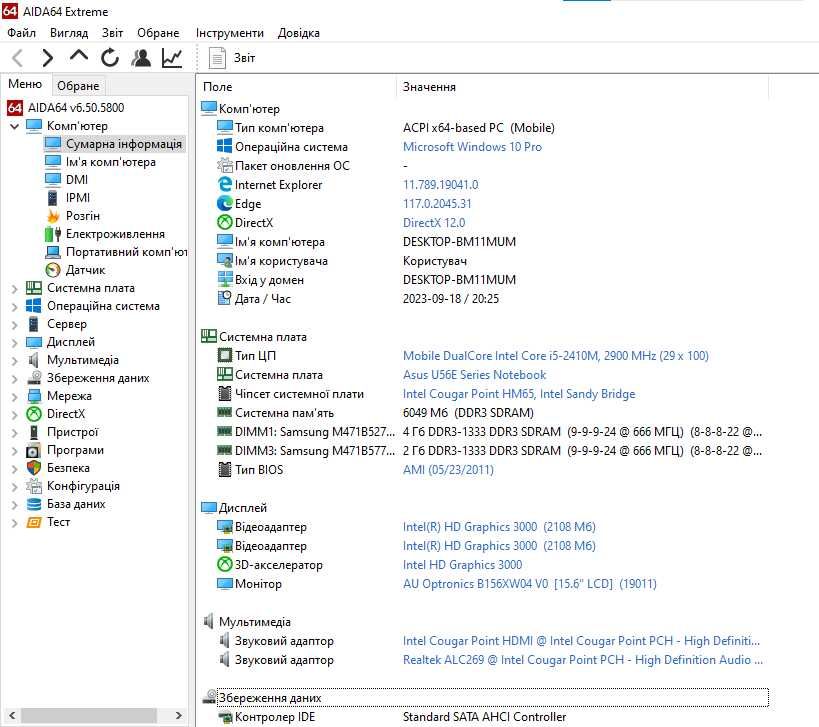Click the Електроживлення battery icon

coord(53,234)
